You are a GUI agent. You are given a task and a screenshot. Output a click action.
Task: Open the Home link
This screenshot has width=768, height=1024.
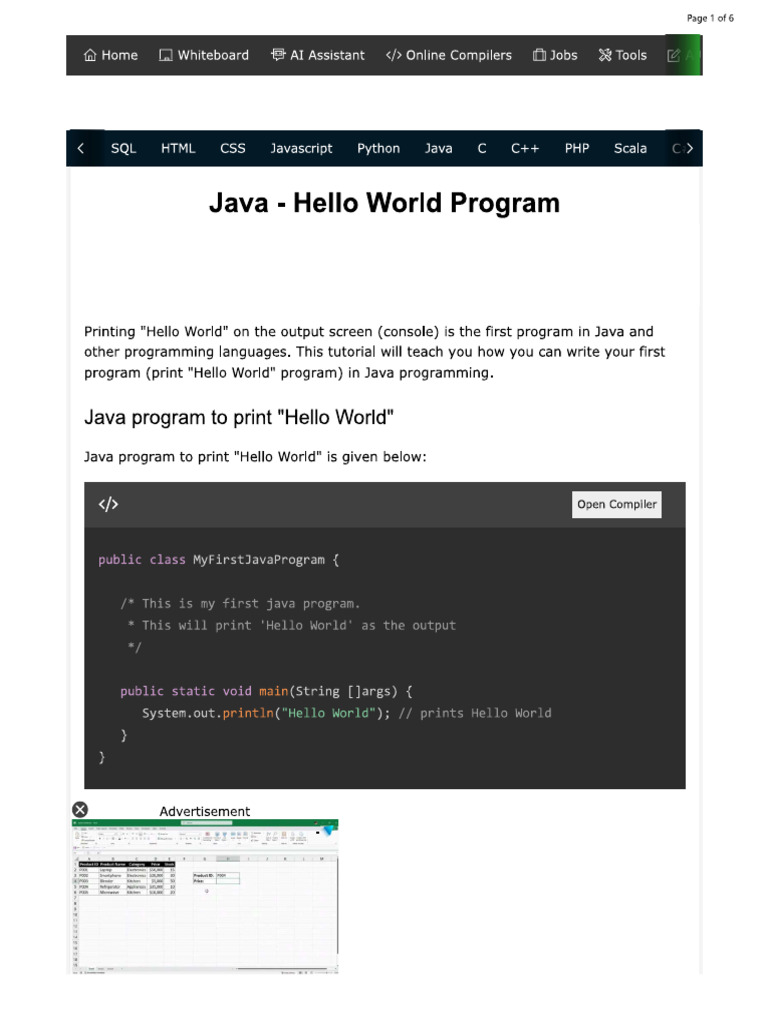(111, 55)
